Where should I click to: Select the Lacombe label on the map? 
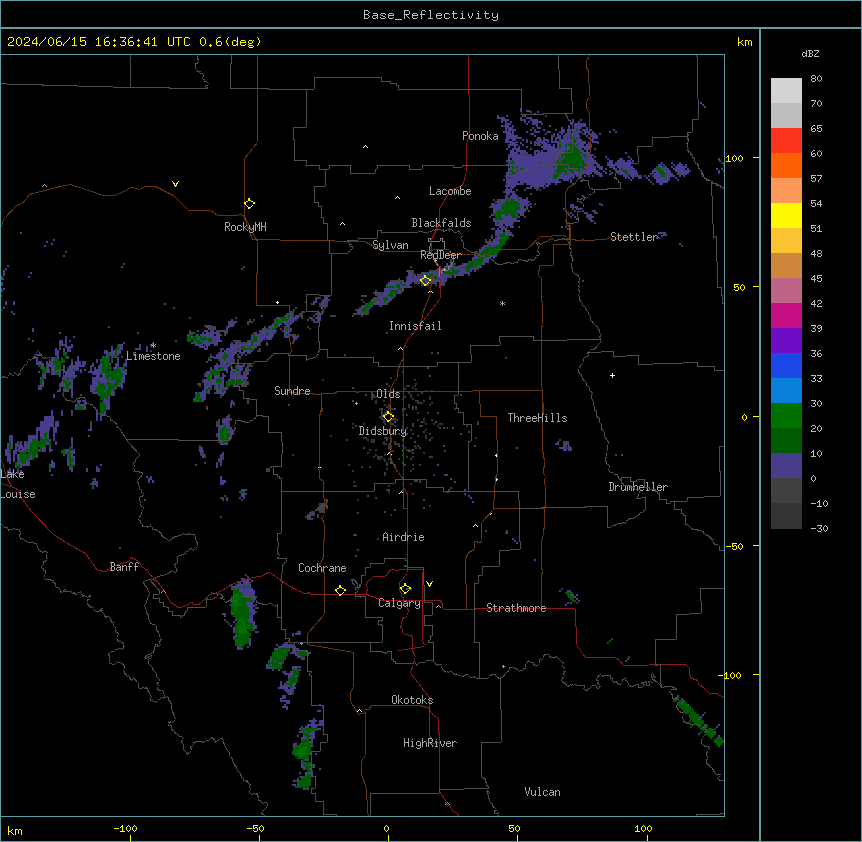tap(450, 191)
